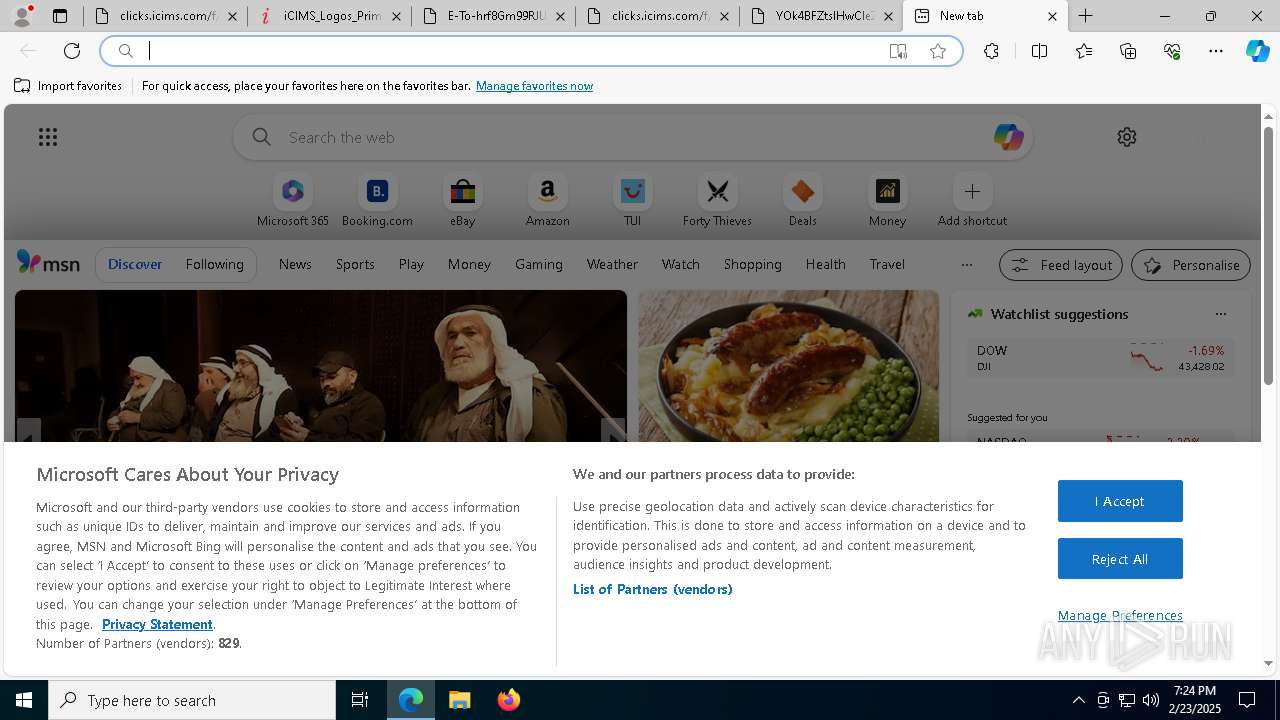Show hidden tray icons chevron
Image resolution: width=1280 pixels, height=720 pixels.
[x=1078, y=700]
